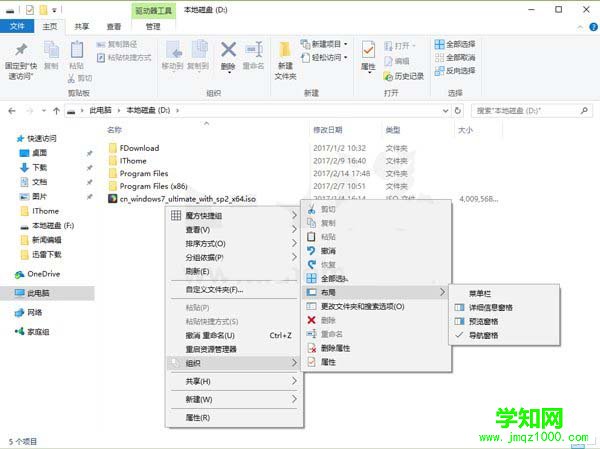Click the Back navigation arrow
600x449 pixels.
(x=12, y=111)
